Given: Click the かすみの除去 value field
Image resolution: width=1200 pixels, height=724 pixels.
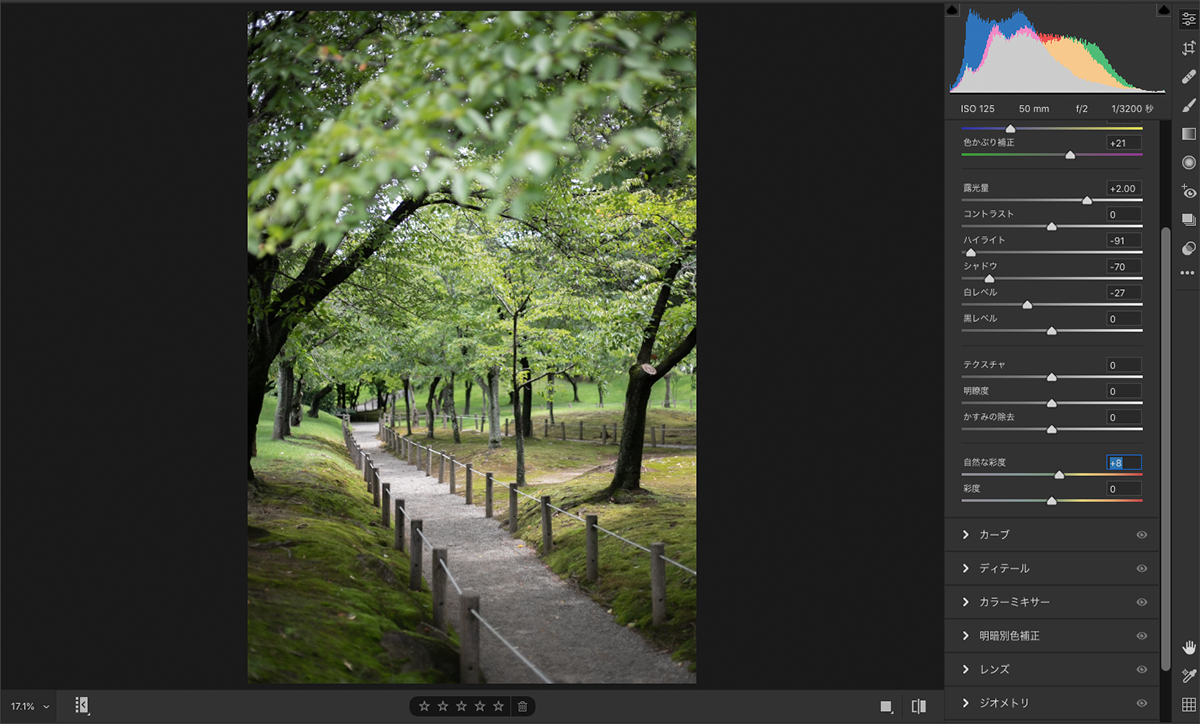Looking at the screenshot, I should [1124, 417].
